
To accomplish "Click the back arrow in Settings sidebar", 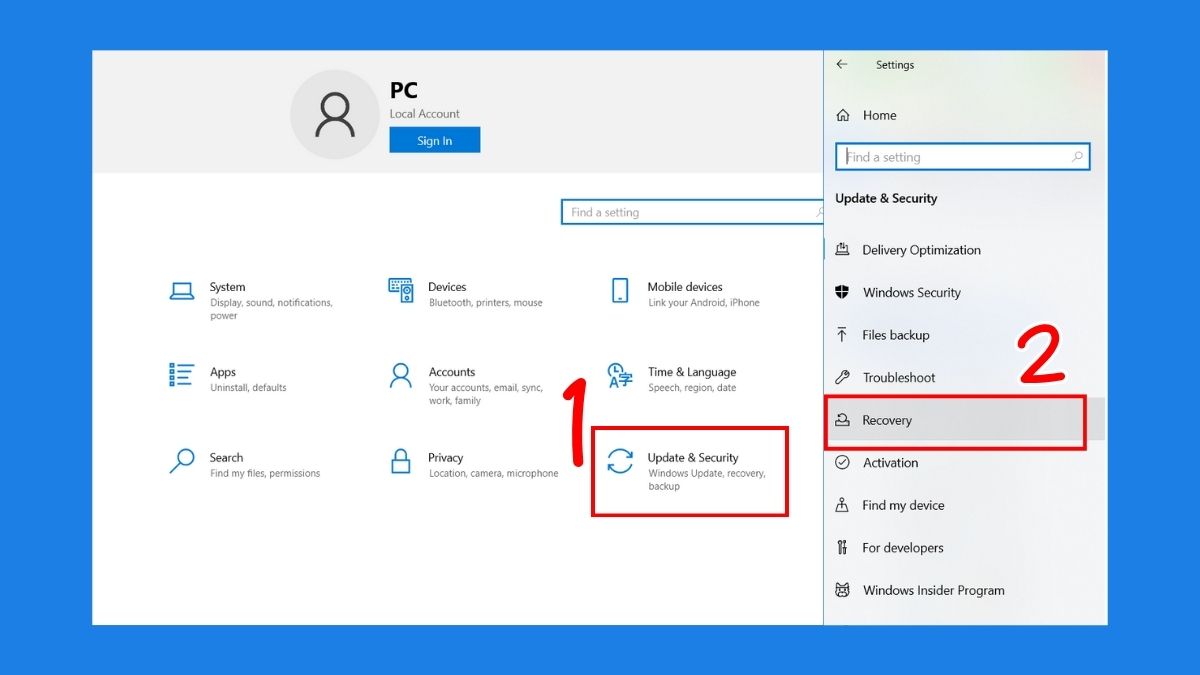I will (842, 64).
